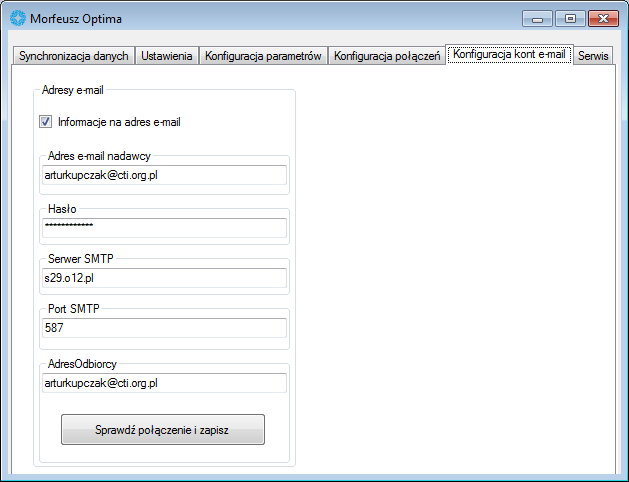Click the Serwer SMTP label
The height and width of the screenshot is (482, 629).
pyautogui.click(x=81, y=259)
